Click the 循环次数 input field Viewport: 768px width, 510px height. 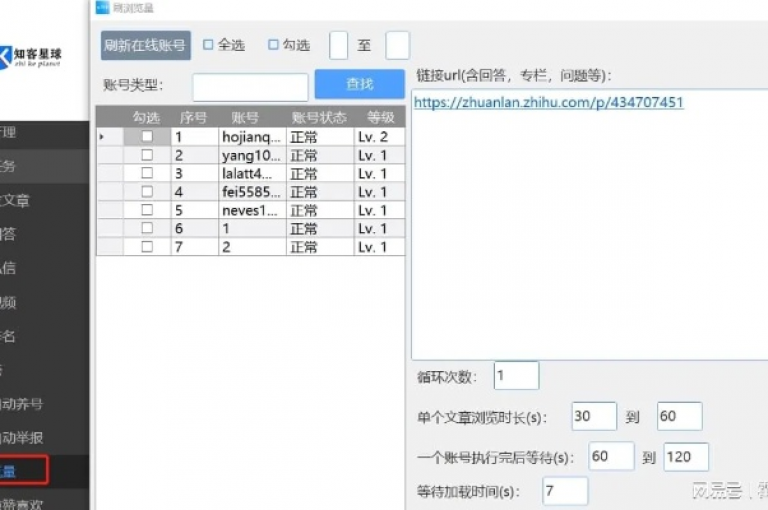[516, 376]
